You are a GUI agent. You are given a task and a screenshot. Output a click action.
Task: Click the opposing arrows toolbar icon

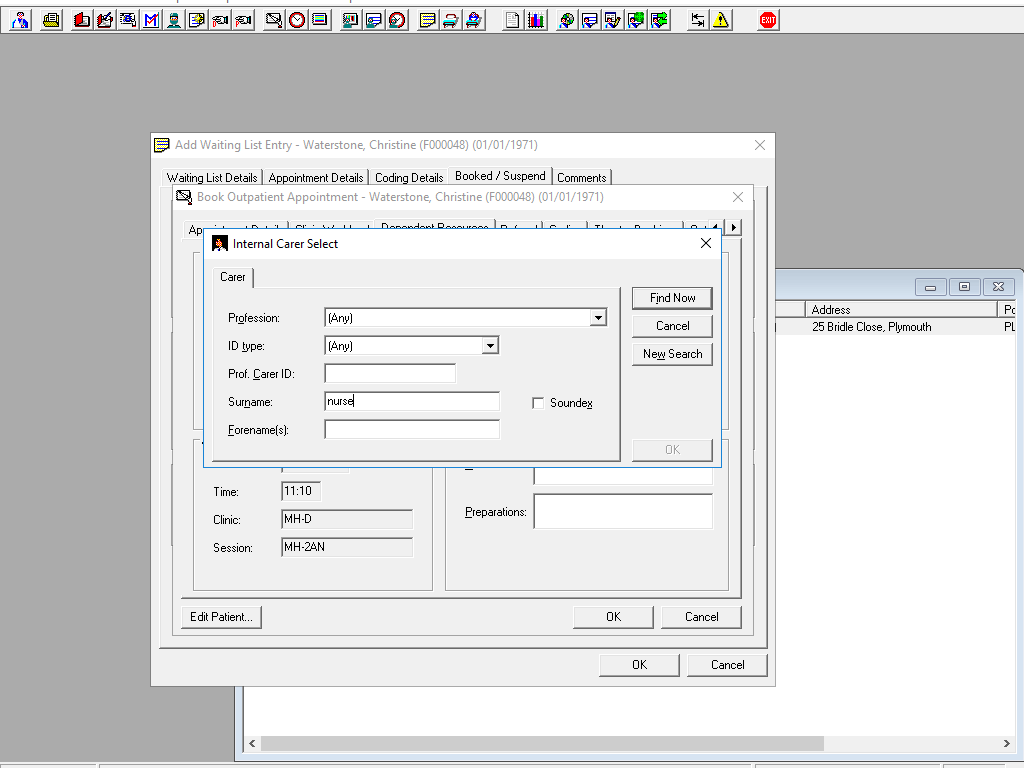click(697, 20)
